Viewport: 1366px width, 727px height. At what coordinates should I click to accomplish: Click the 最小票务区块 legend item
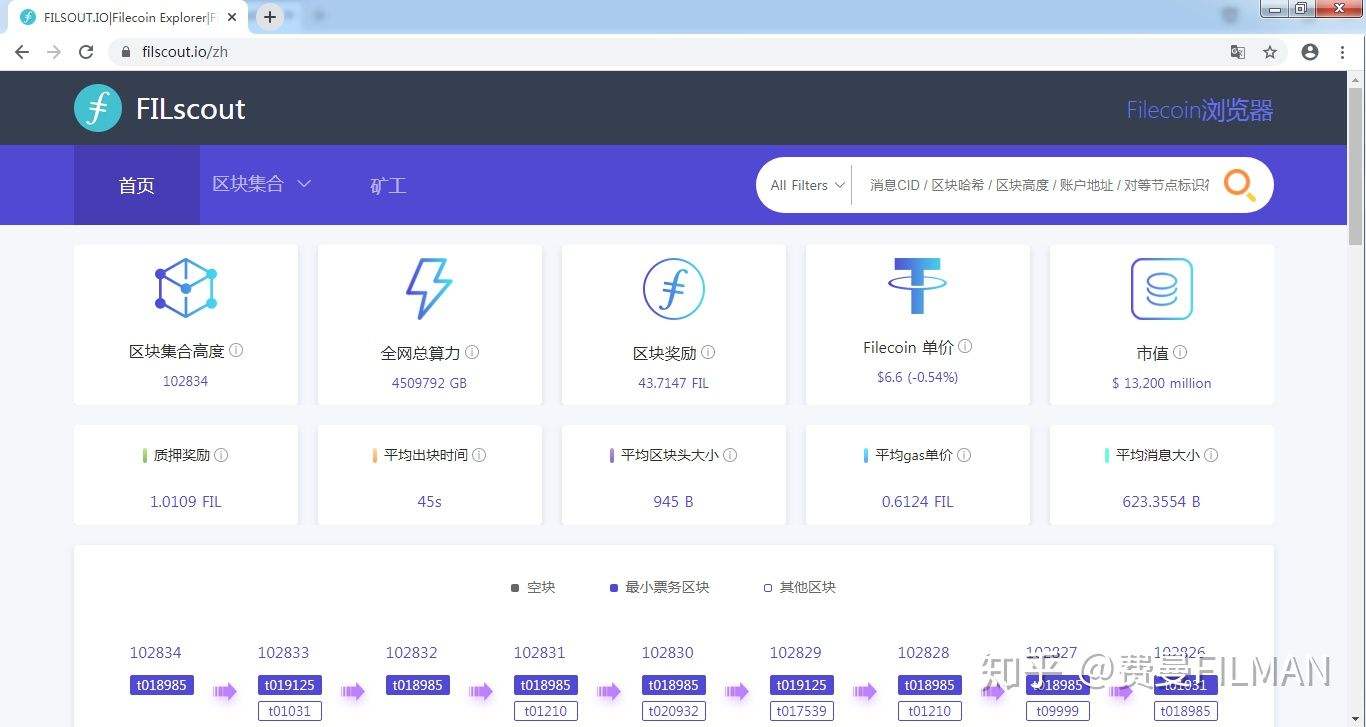[660, 587]
